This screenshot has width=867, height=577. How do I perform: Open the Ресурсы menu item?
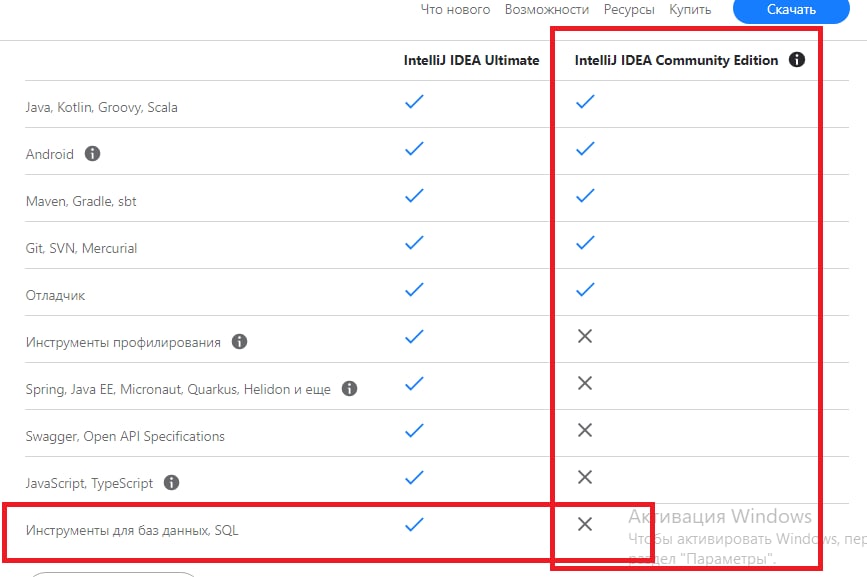629,9
